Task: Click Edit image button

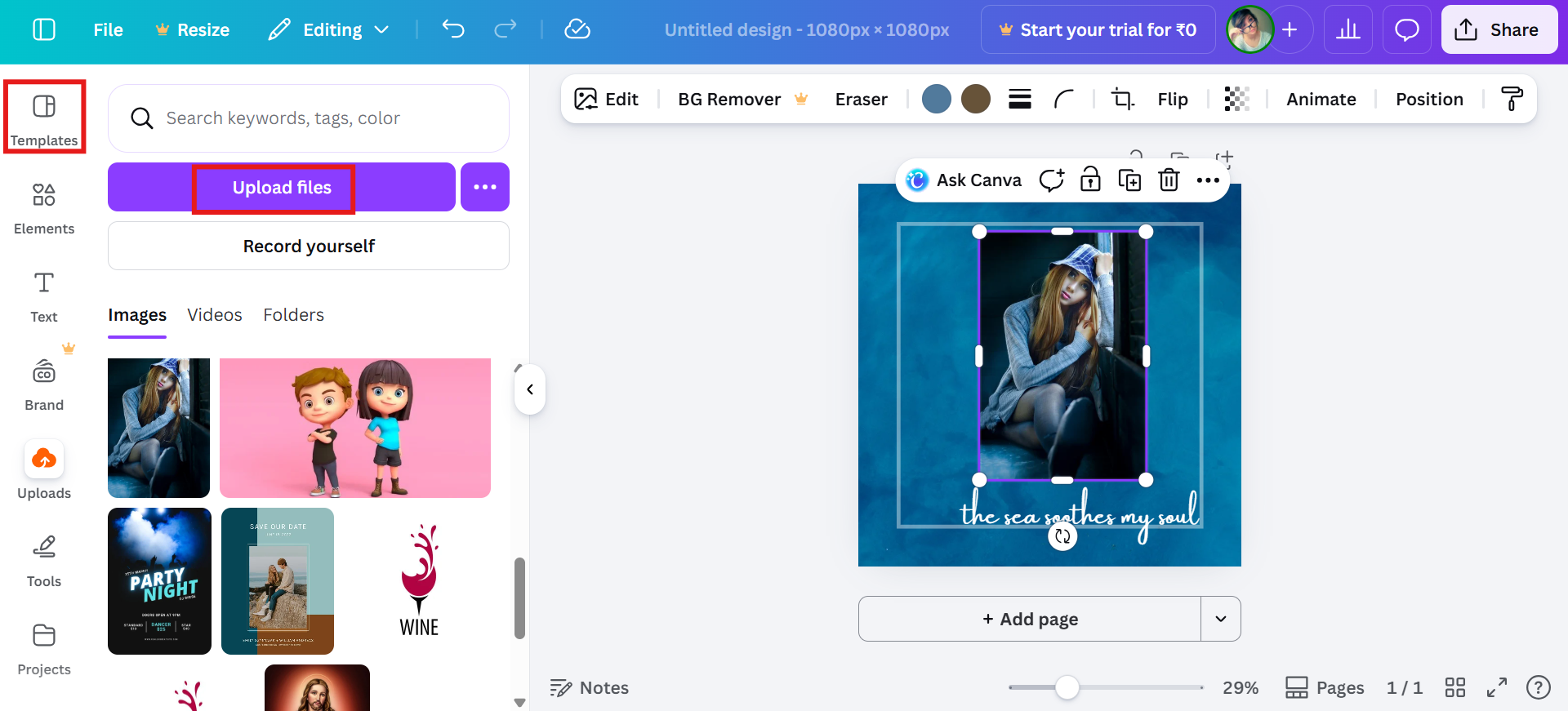Action: tap(606, 100)
